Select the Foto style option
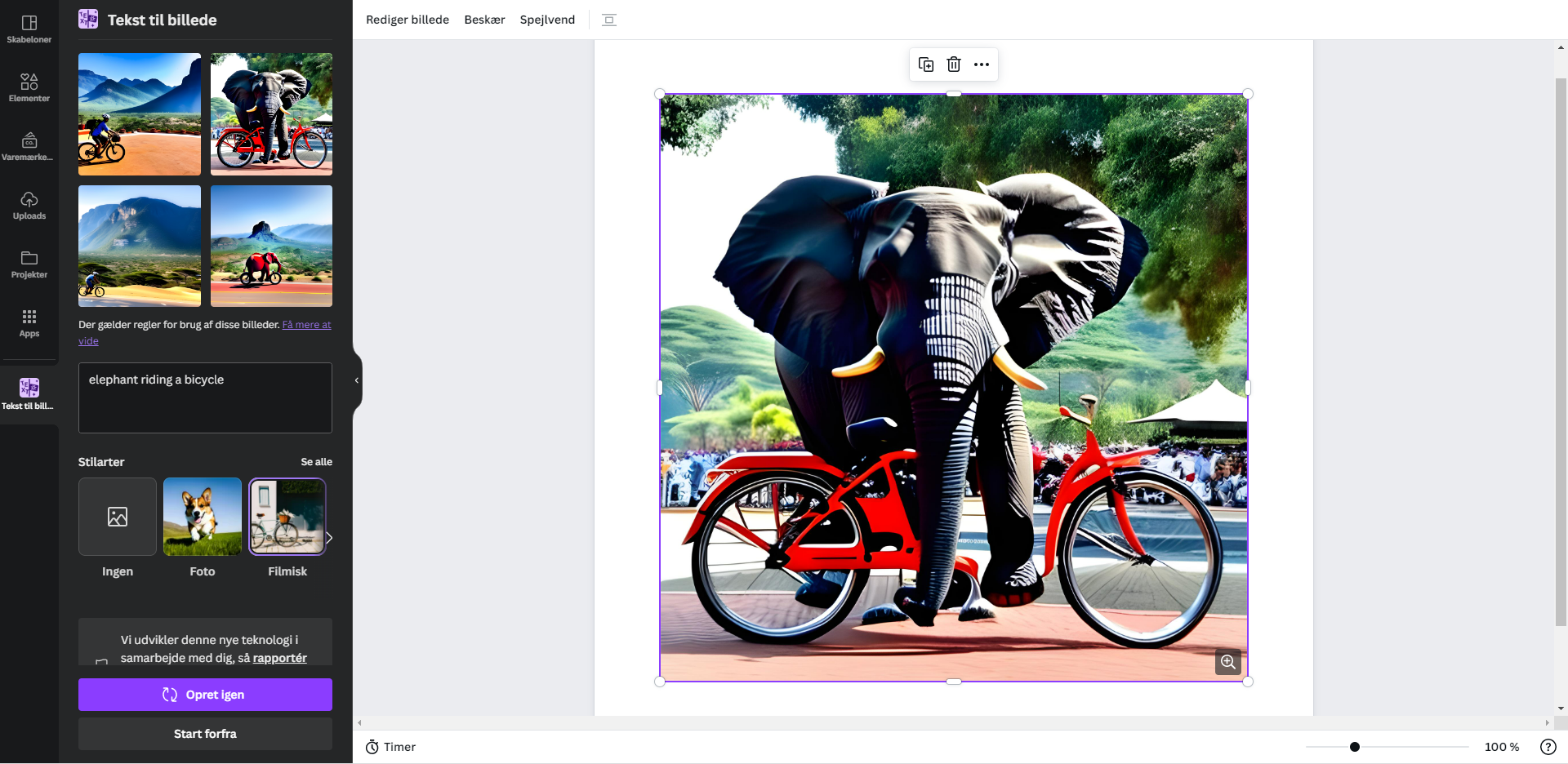The width and height of the screenshot is (1568, 764). pos(203,517)
